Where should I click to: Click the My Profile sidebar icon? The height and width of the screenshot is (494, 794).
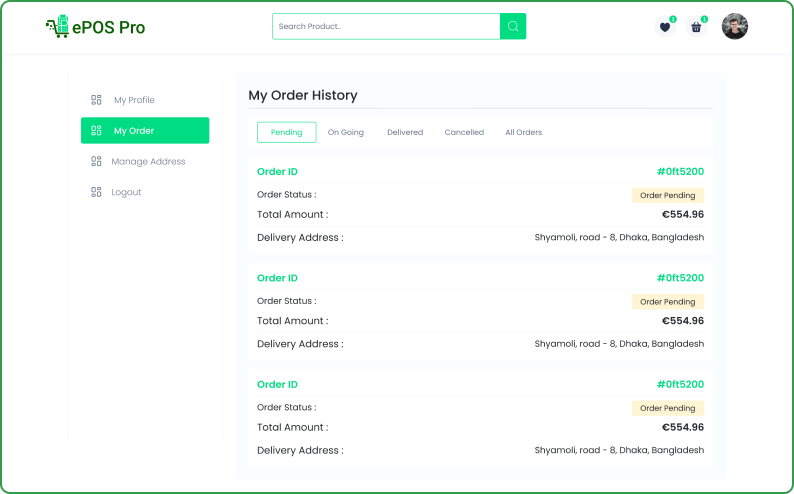tap(96, 100)
